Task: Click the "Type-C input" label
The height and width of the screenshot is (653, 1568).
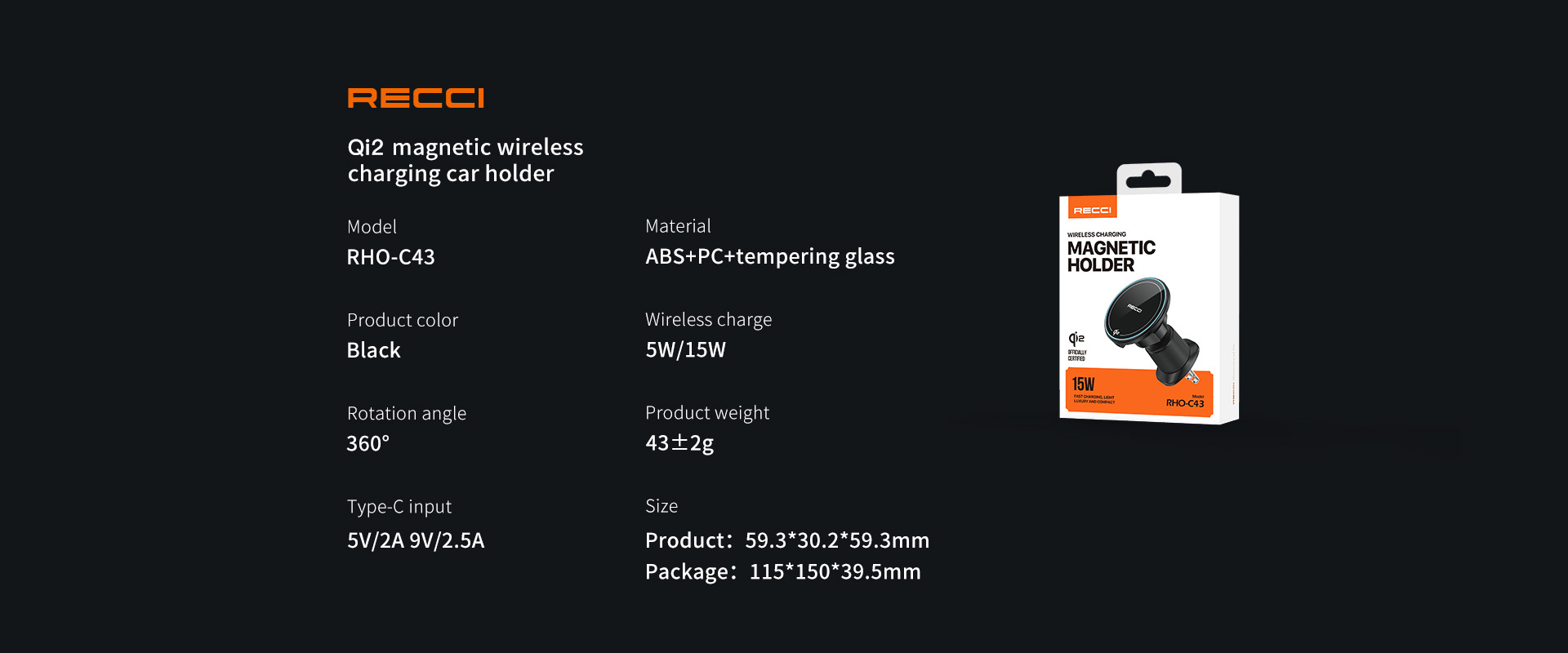Action: click(399, 507)
